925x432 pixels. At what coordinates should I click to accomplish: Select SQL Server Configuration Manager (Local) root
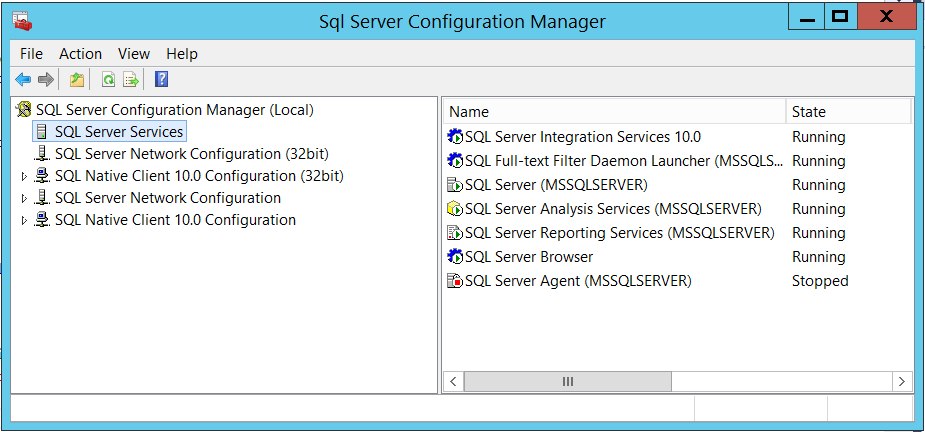point(175,110)
